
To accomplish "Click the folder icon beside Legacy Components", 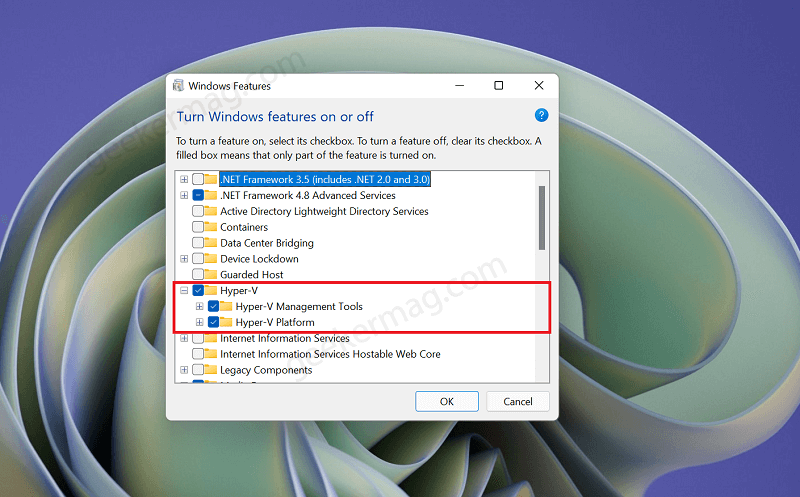I will pos(211,369).
